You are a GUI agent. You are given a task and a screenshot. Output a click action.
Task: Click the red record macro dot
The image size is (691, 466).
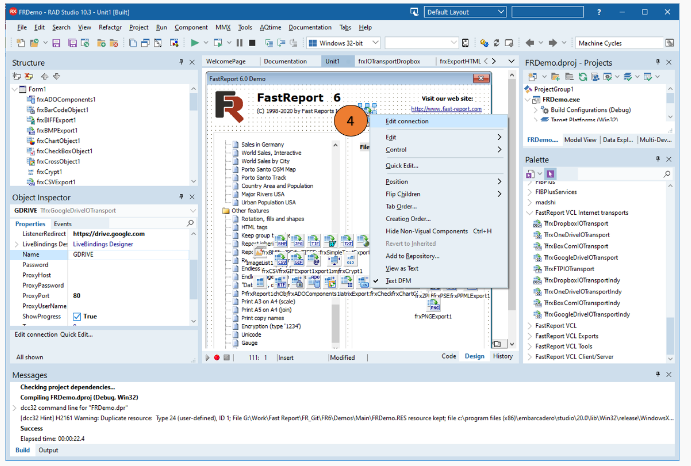click(x=217, y=358)
